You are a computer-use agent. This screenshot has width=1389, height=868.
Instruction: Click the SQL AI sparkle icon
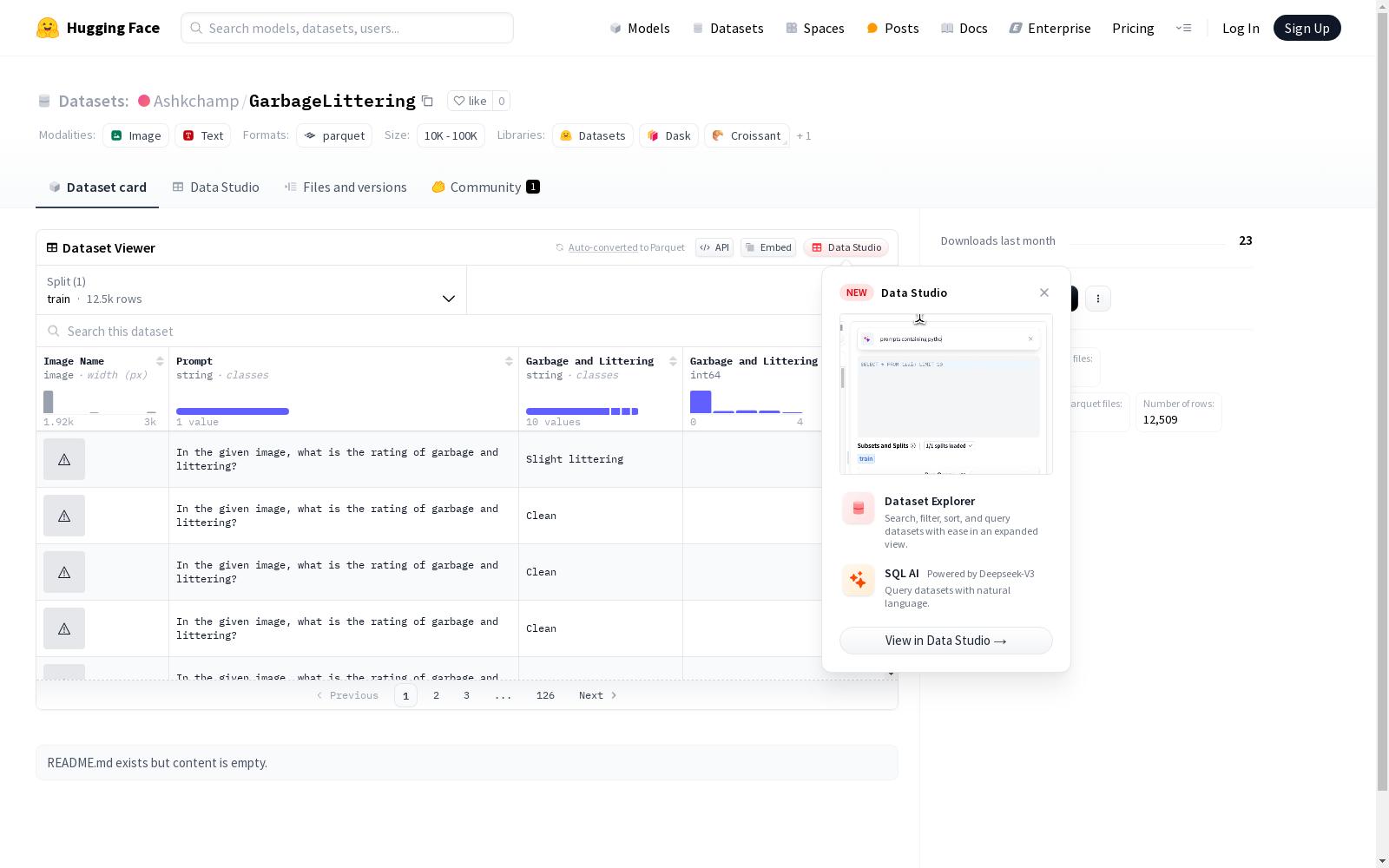click(859, 580)
